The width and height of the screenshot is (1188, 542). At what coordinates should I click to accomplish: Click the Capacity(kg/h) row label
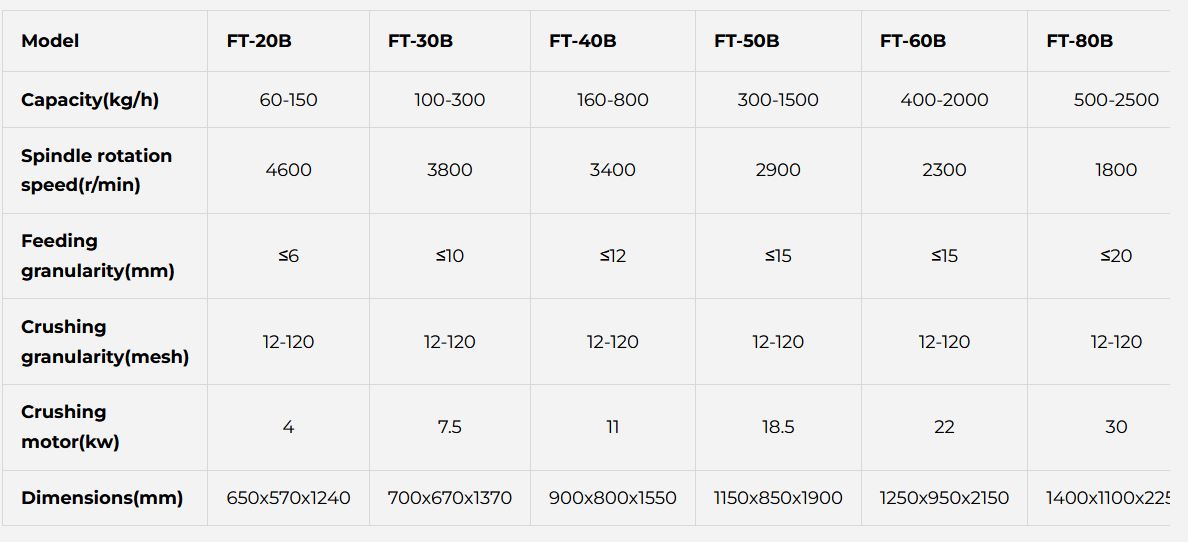[90, 100]
